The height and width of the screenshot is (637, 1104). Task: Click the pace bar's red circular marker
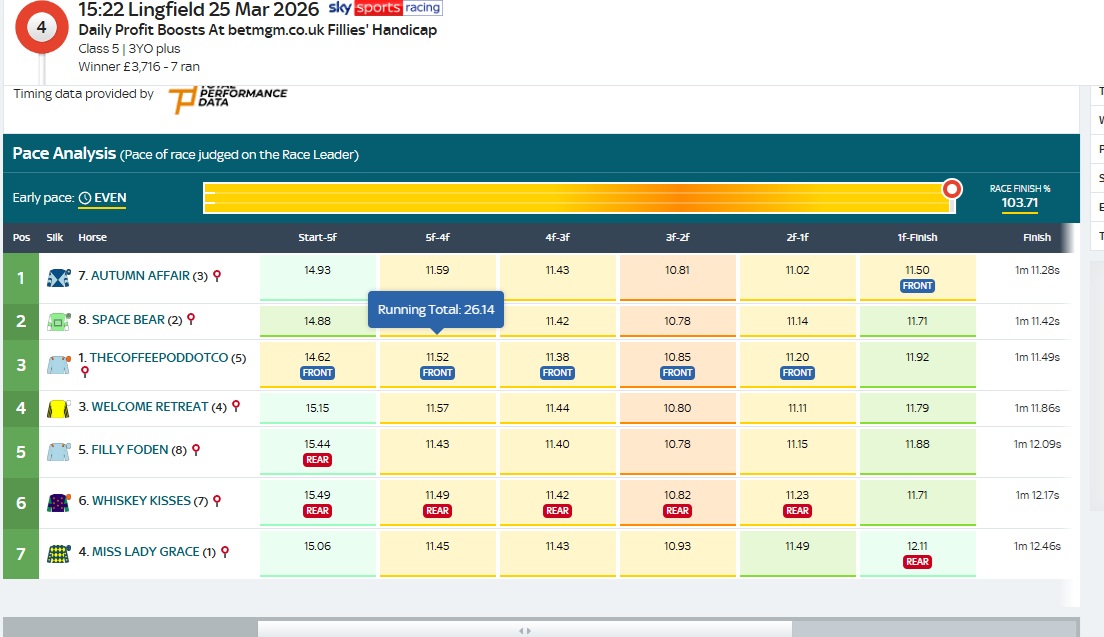952,188
